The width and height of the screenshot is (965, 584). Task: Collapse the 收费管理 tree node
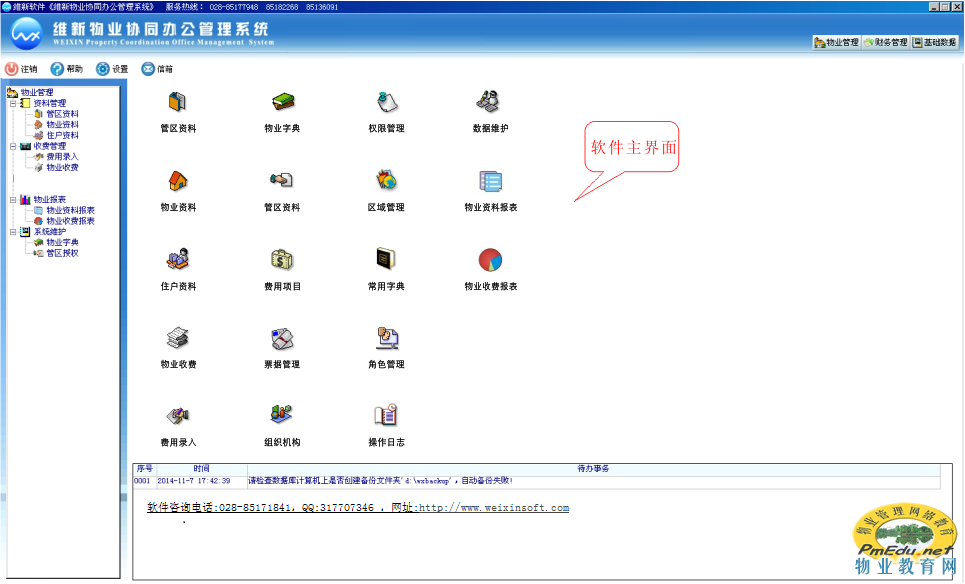(13, 146)
